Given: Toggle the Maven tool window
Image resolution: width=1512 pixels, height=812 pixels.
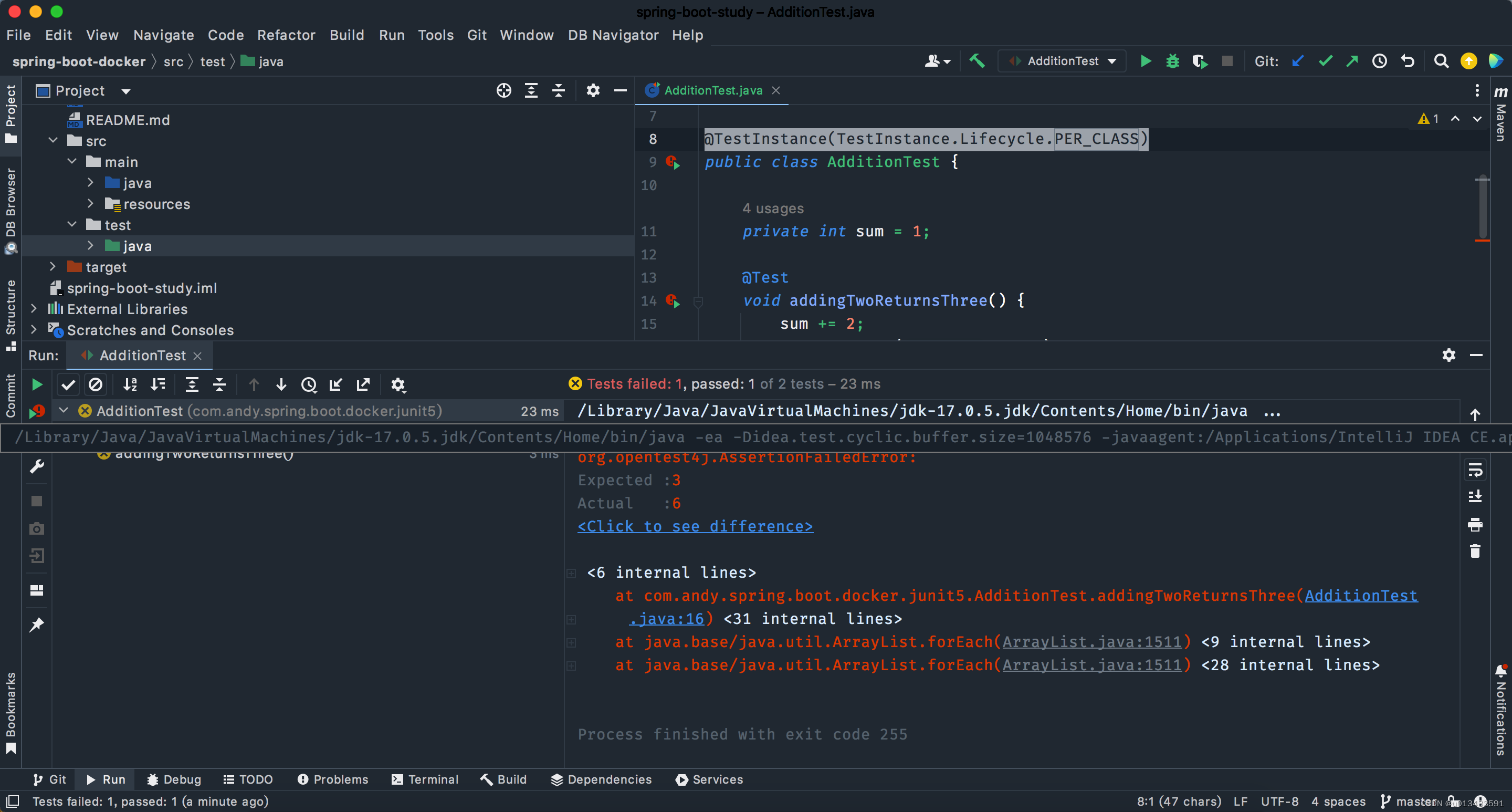Looking at the screenshot, I should 1501,114.
